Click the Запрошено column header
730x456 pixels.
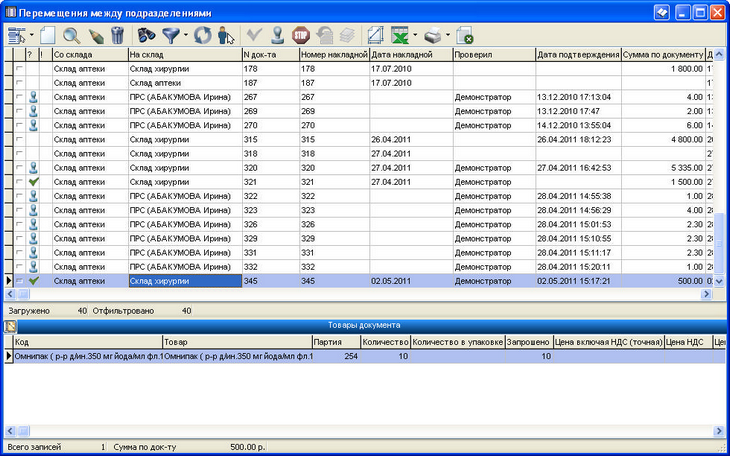(529, 342)
